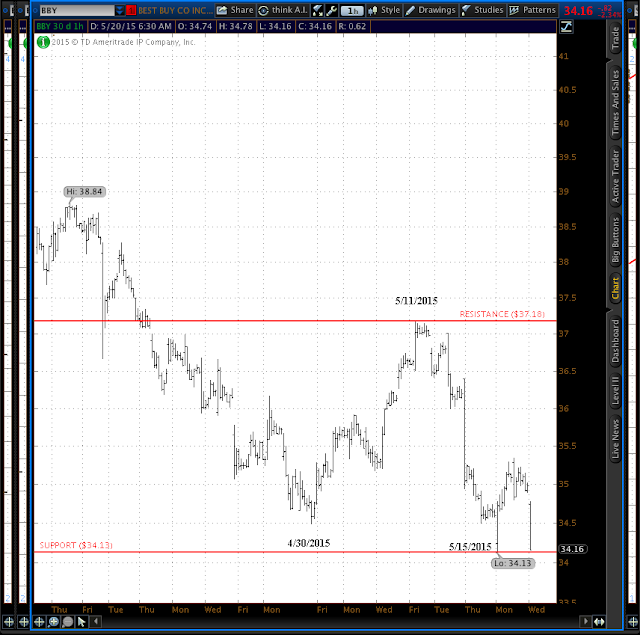Open the Patterns menu

(532, 10)
